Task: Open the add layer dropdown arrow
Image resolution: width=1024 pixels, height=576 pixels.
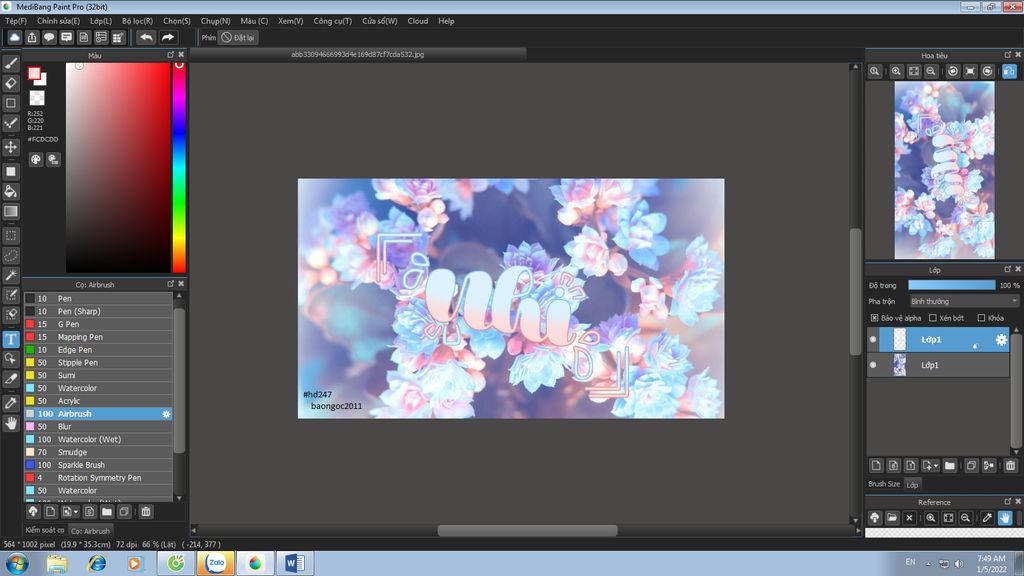Action: (x=936, y=466)
